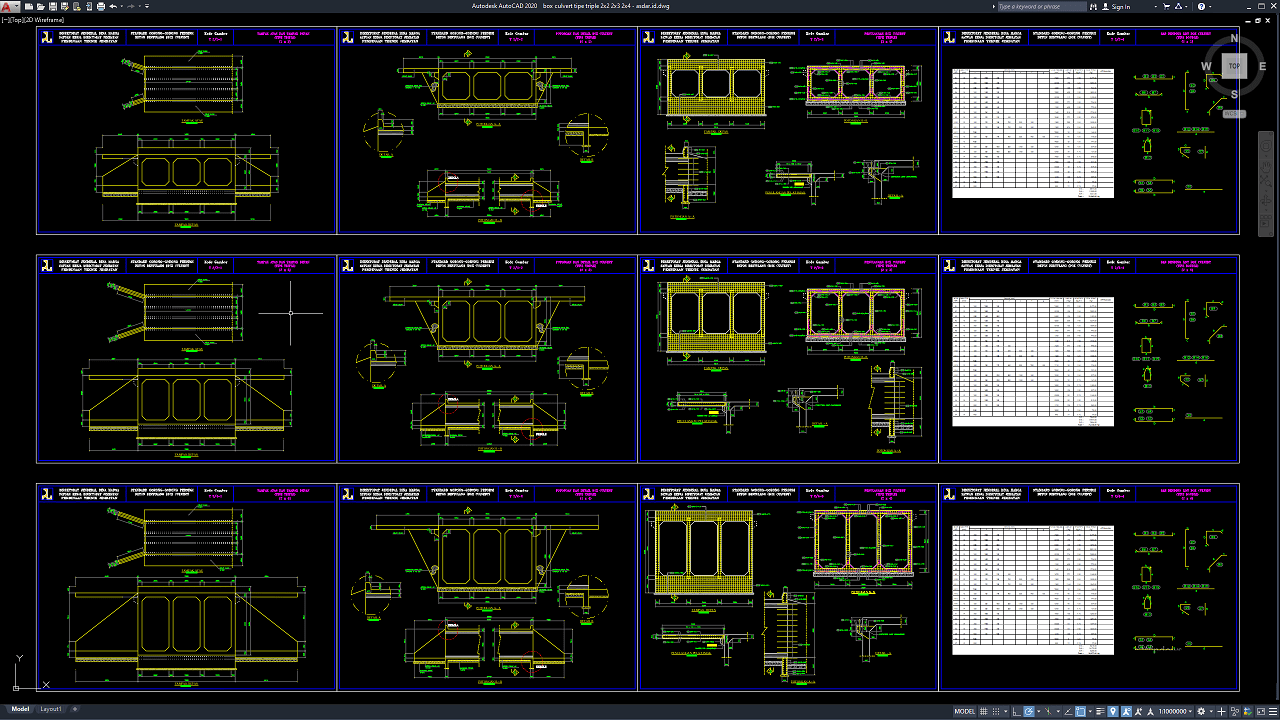Click the Isolate Objects icon in status bar

[x=1235, y=711]
